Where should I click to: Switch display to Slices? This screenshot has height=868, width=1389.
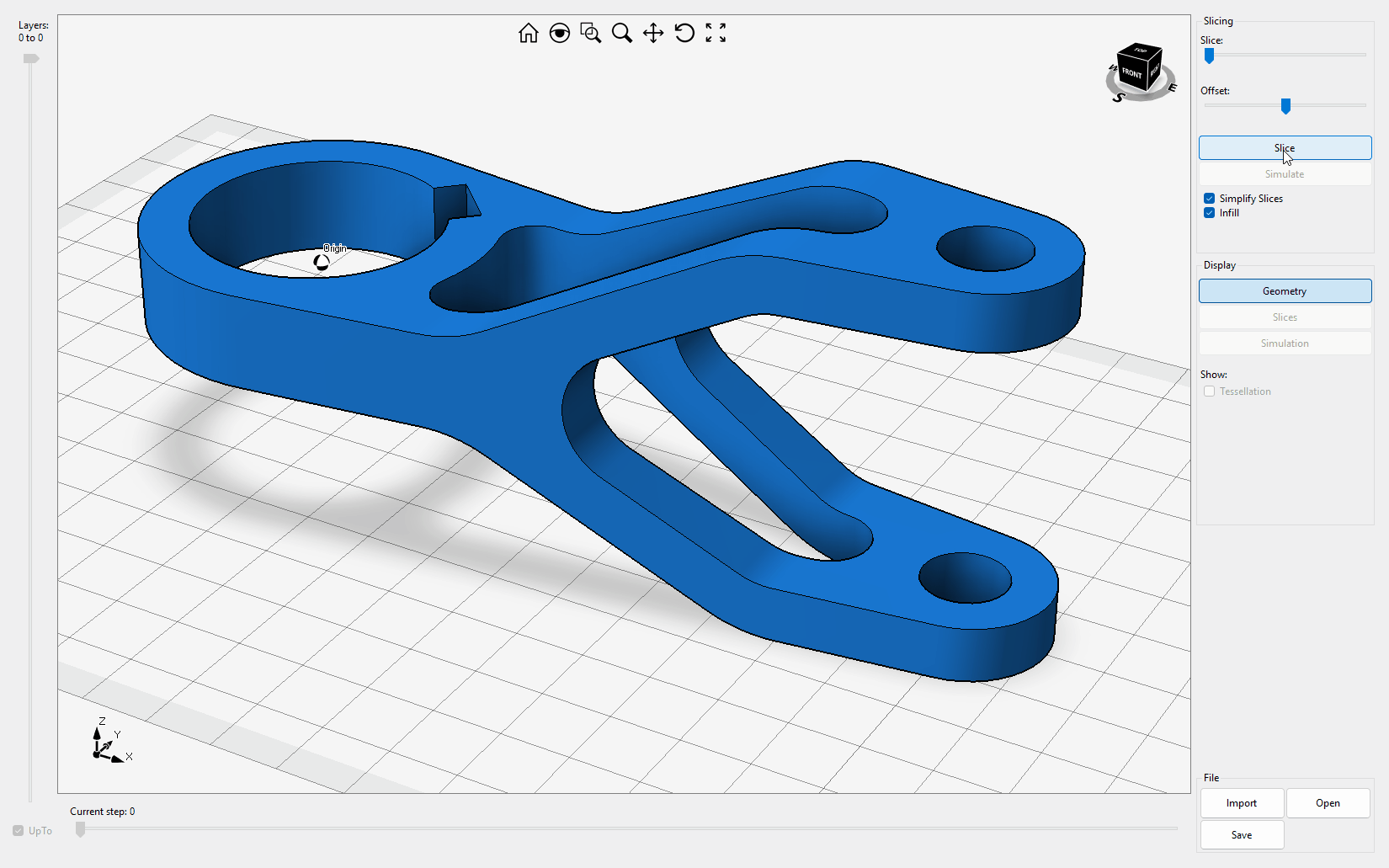(1284, 317)
